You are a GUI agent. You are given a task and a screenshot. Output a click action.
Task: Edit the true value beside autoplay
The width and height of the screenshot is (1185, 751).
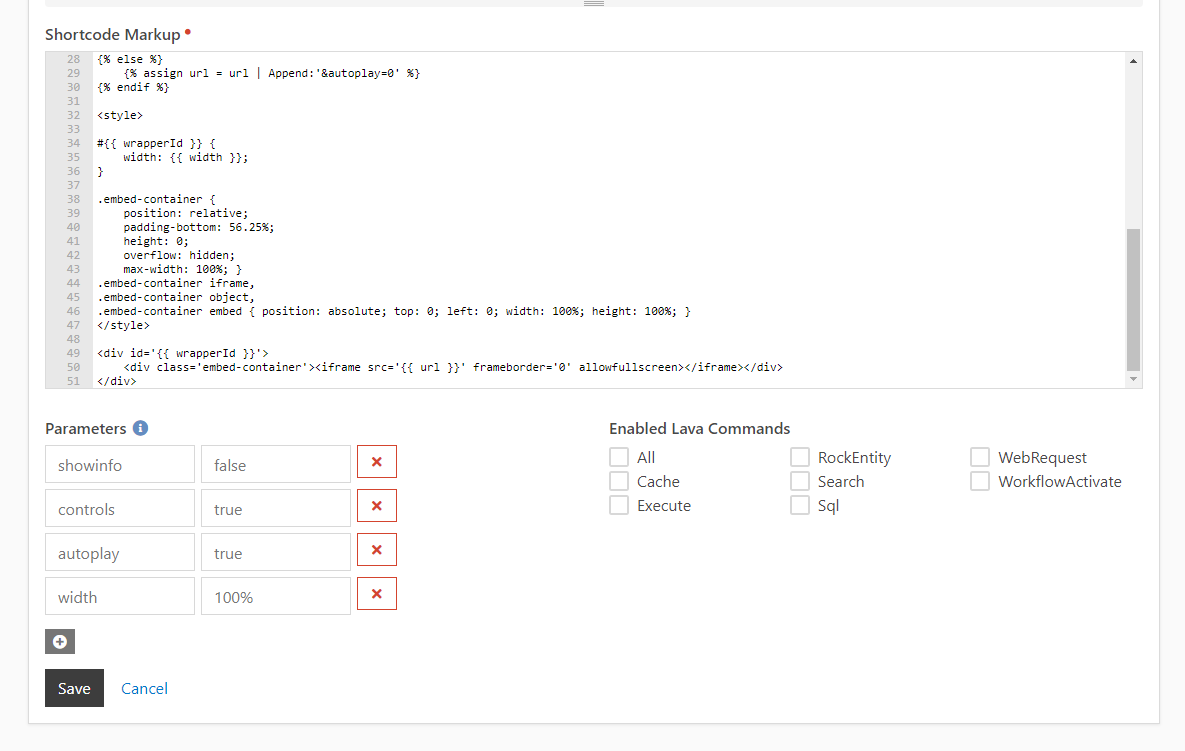coord(276,552)
